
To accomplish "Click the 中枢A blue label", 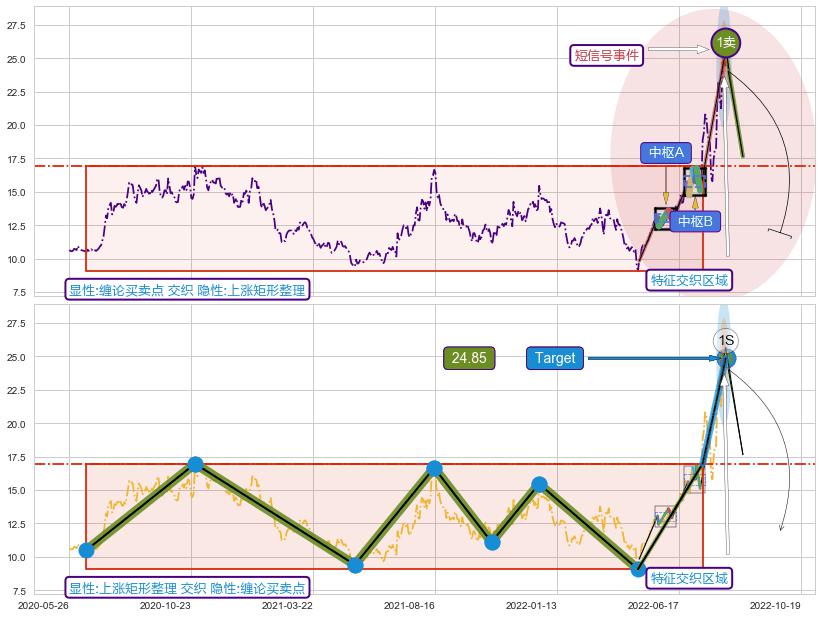I will pyautogui.click(x=666, y=153).
